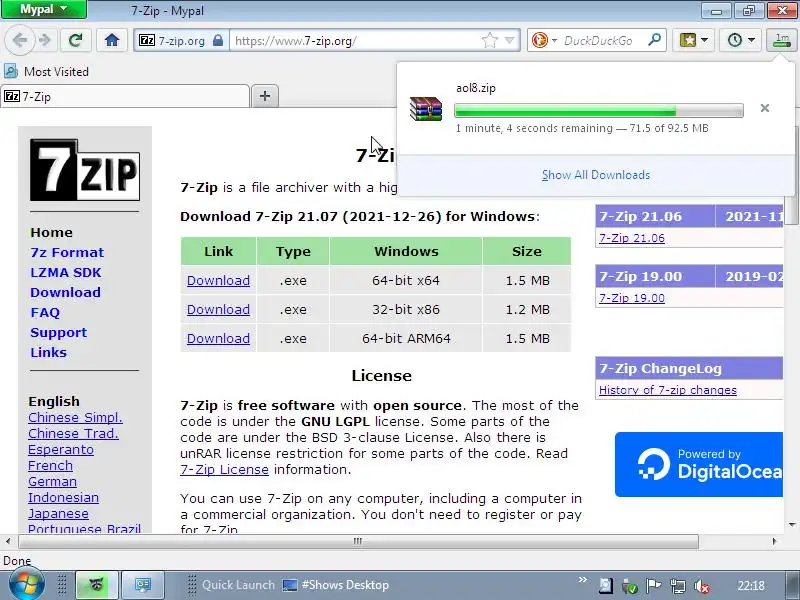Open the Home sidebar item
This screenshot has width=800, height=600.
[51, 232]
